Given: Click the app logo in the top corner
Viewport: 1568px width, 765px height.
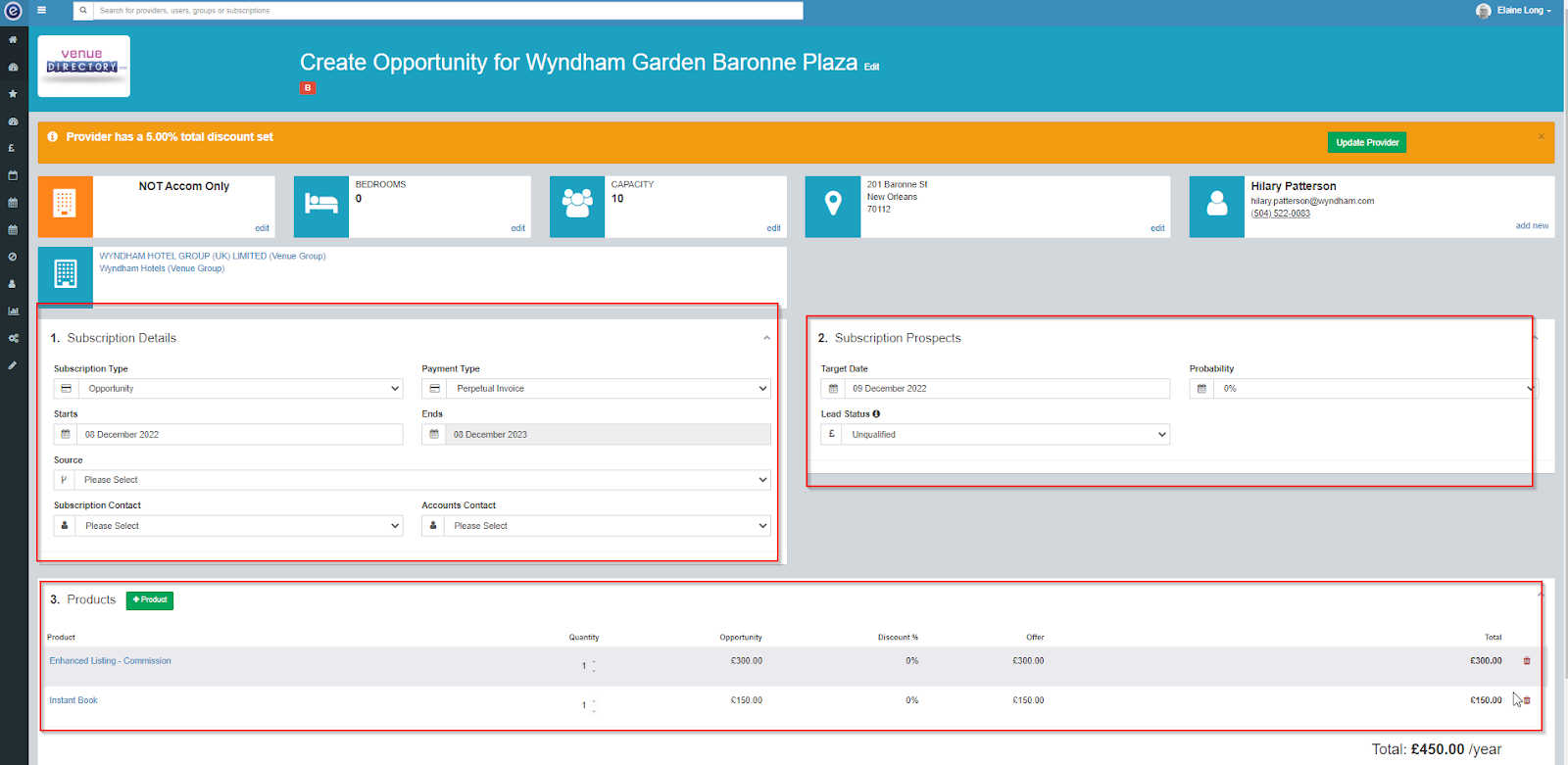Looking at the screenshot, I should [x=13, y=11].
